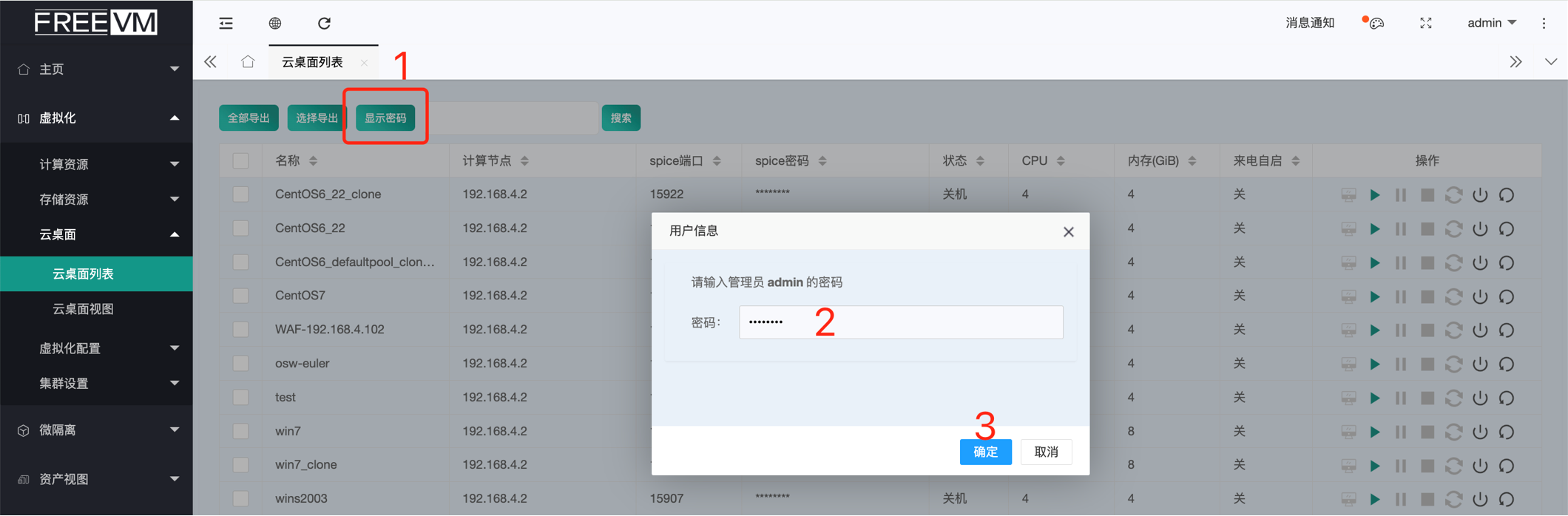Open 云桌面视图 in the sidebar
Viewport: 1568px width, 516px height.
point(96,309)
